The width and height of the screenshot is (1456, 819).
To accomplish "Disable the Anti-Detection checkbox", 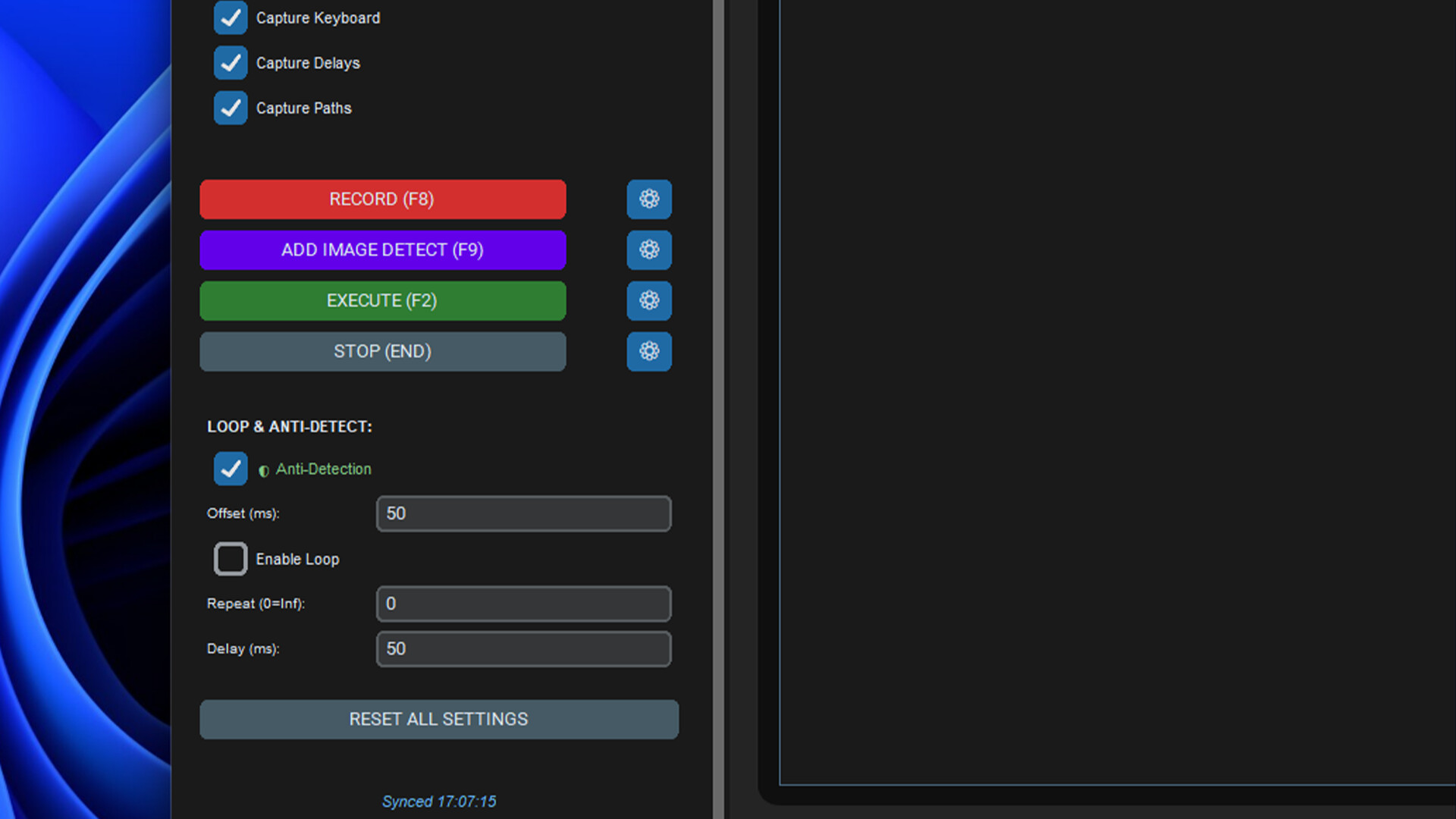I will 231,469.
